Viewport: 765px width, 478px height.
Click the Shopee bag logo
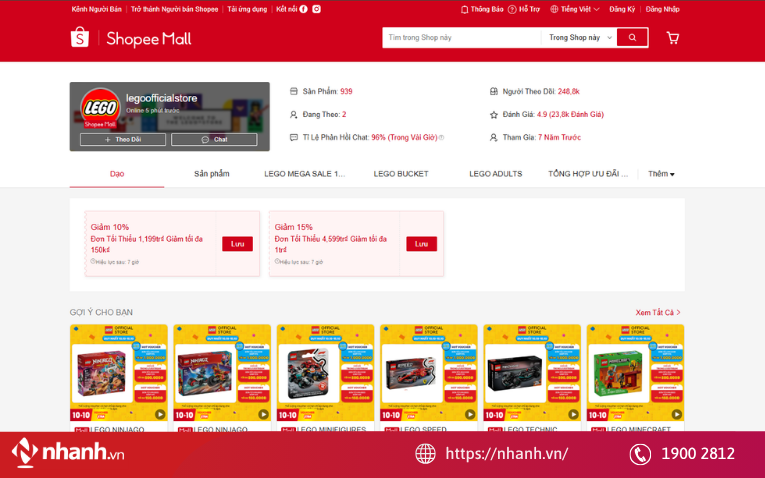click(x=80, y=38)
